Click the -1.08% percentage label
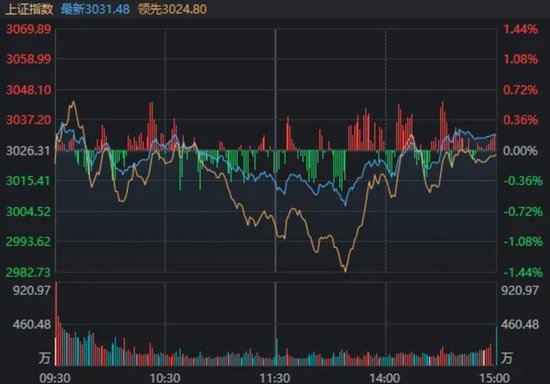 click(x=523, y=242)
